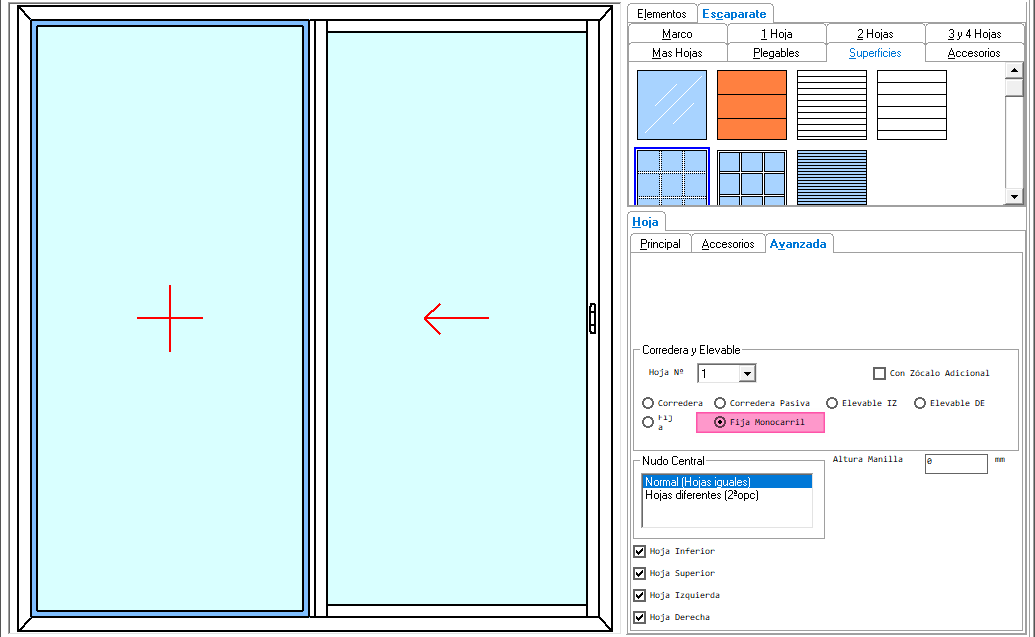Viewport: 1035px width, 637px height.
Task: Choose the dense blue louver surface icon
Action: tap(832, 178)
